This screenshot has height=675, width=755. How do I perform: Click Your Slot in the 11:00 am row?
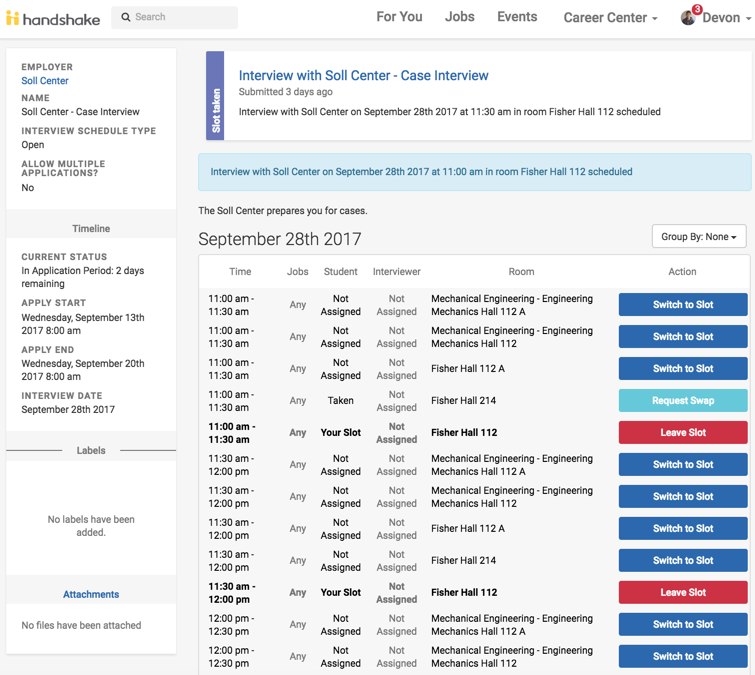[x=340, y=432]
